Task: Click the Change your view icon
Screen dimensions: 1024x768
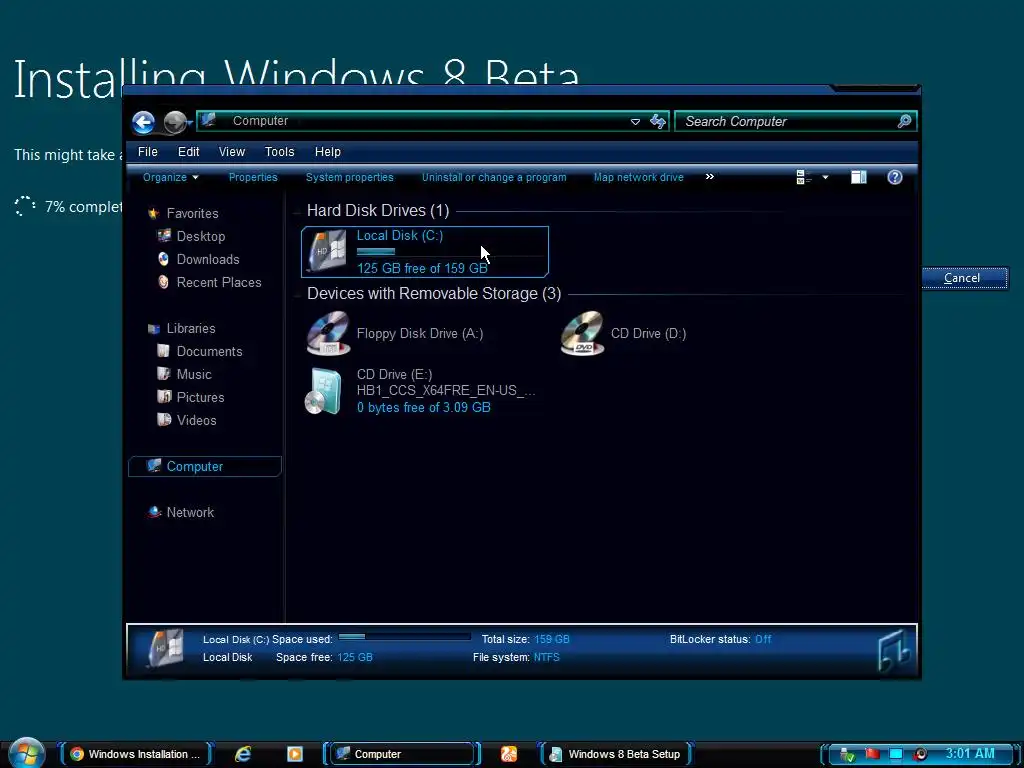Action: click(x=804, y=177)
